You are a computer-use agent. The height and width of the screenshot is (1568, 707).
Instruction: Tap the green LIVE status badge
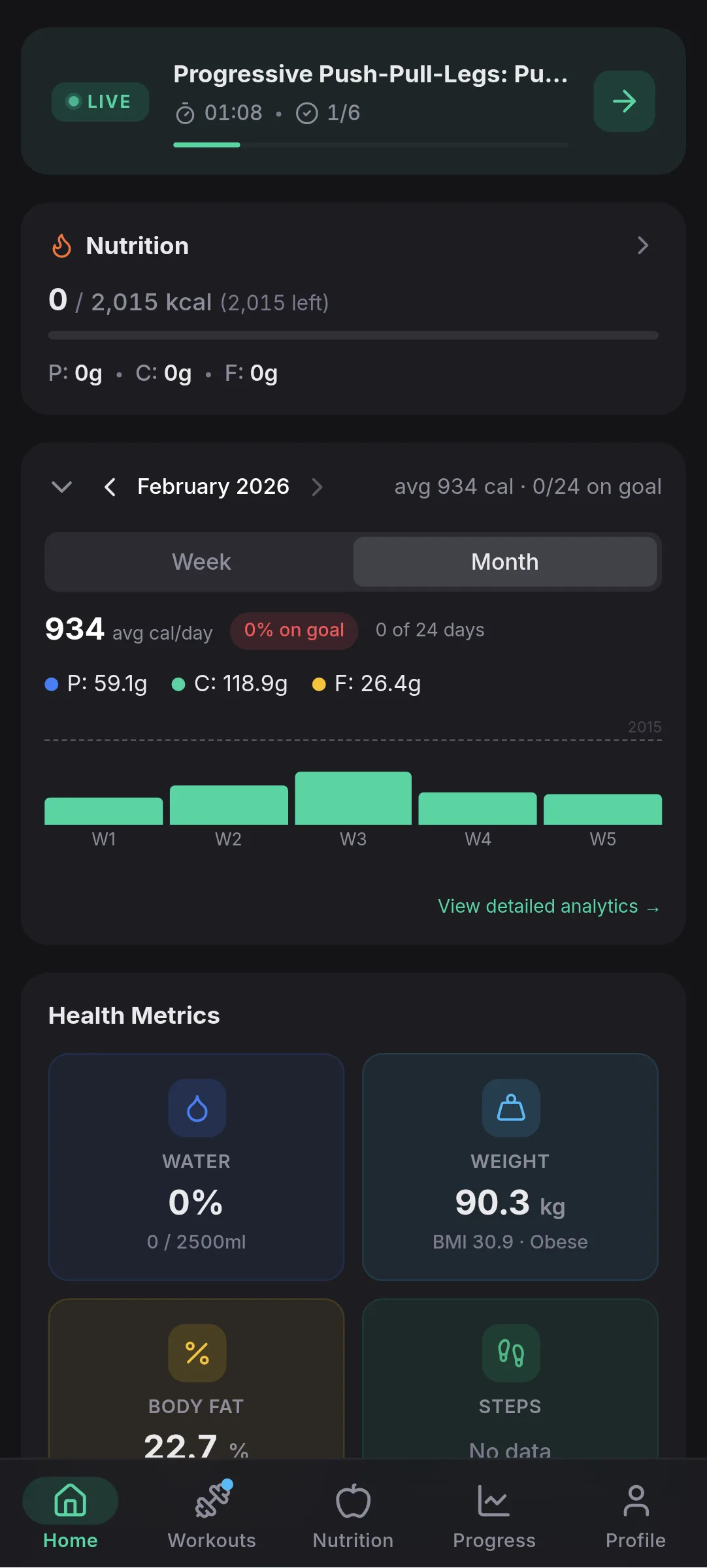pos(100,102)
